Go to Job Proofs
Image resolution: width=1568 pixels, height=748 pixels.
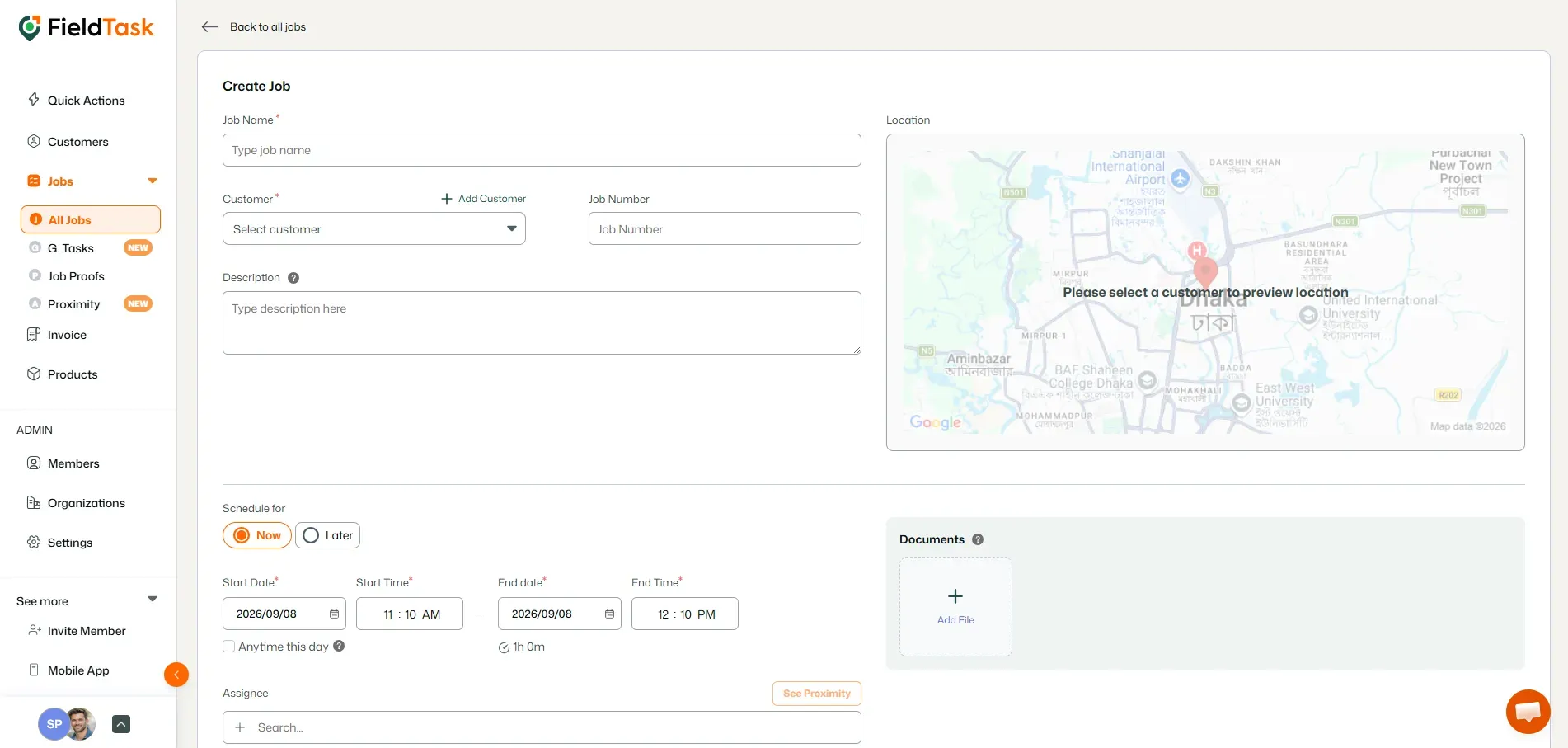[76, 276]
